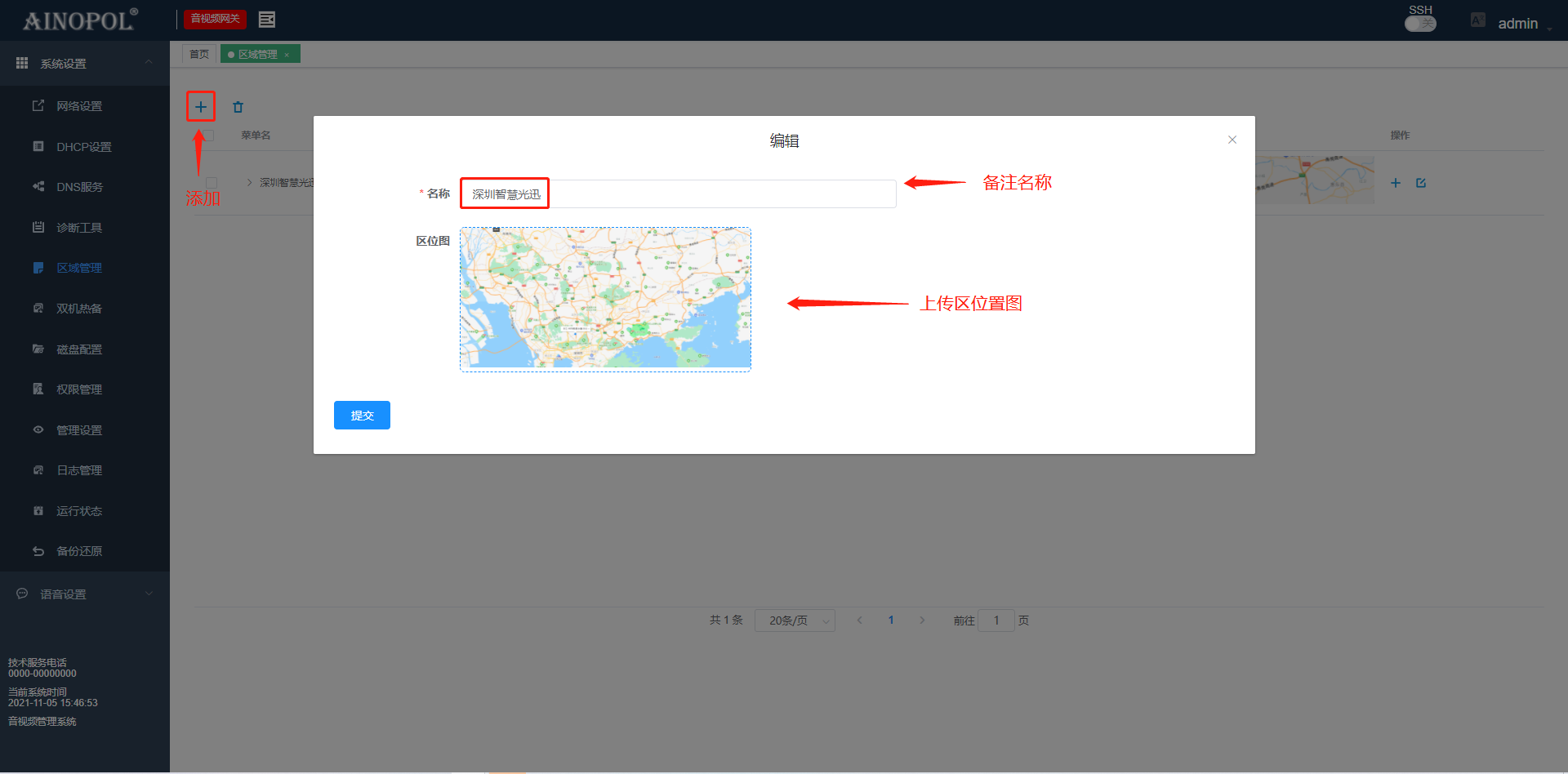
Task: Click the 区位图 map upload thumbnail
Action: click(x=605, y=299)
